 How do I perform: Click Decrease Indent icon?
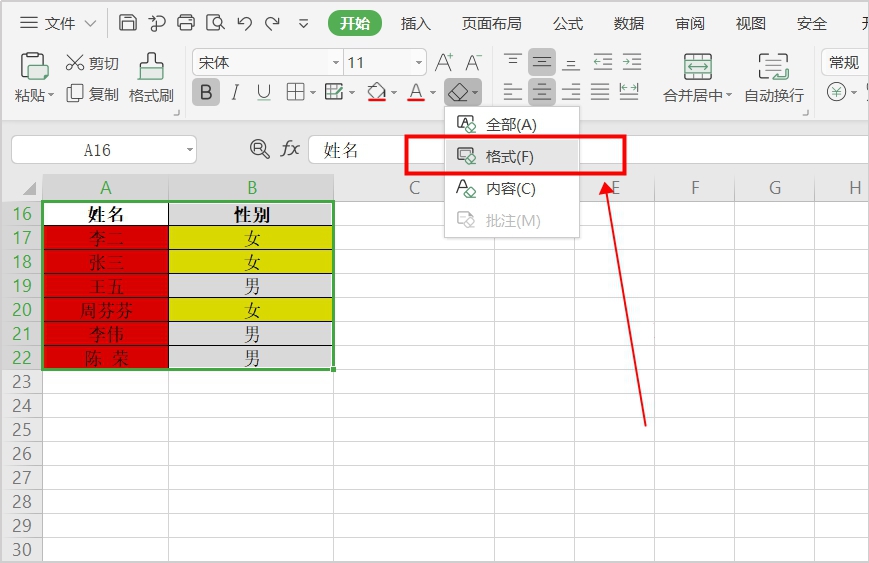(602, 62)
